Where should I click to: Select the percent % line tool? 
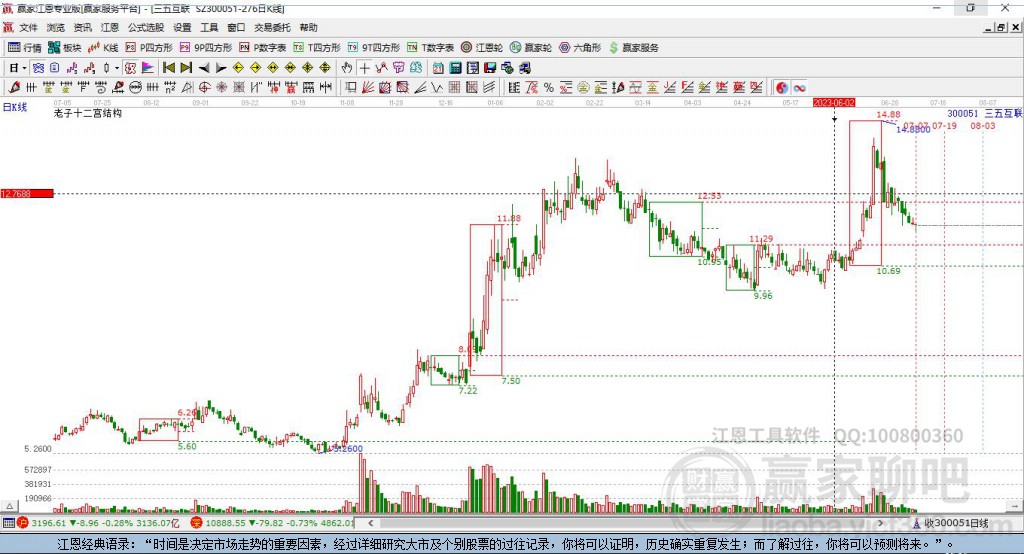[x=549, y=88]
